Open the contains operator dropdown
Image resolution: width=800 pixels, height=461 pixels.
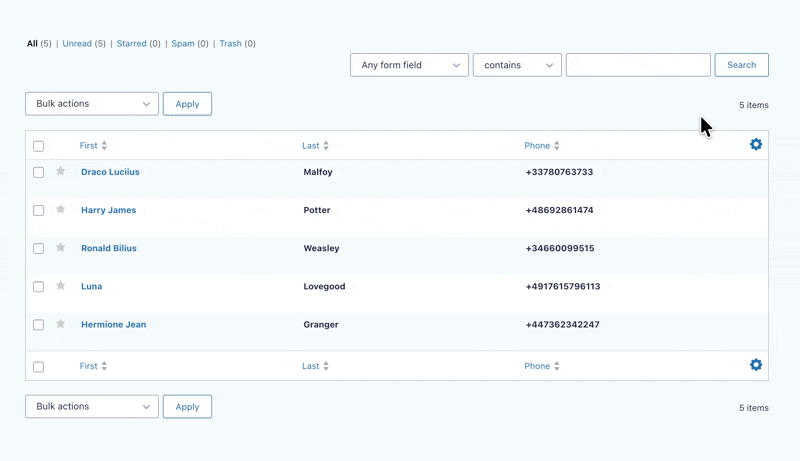click(x=517, y=65)
